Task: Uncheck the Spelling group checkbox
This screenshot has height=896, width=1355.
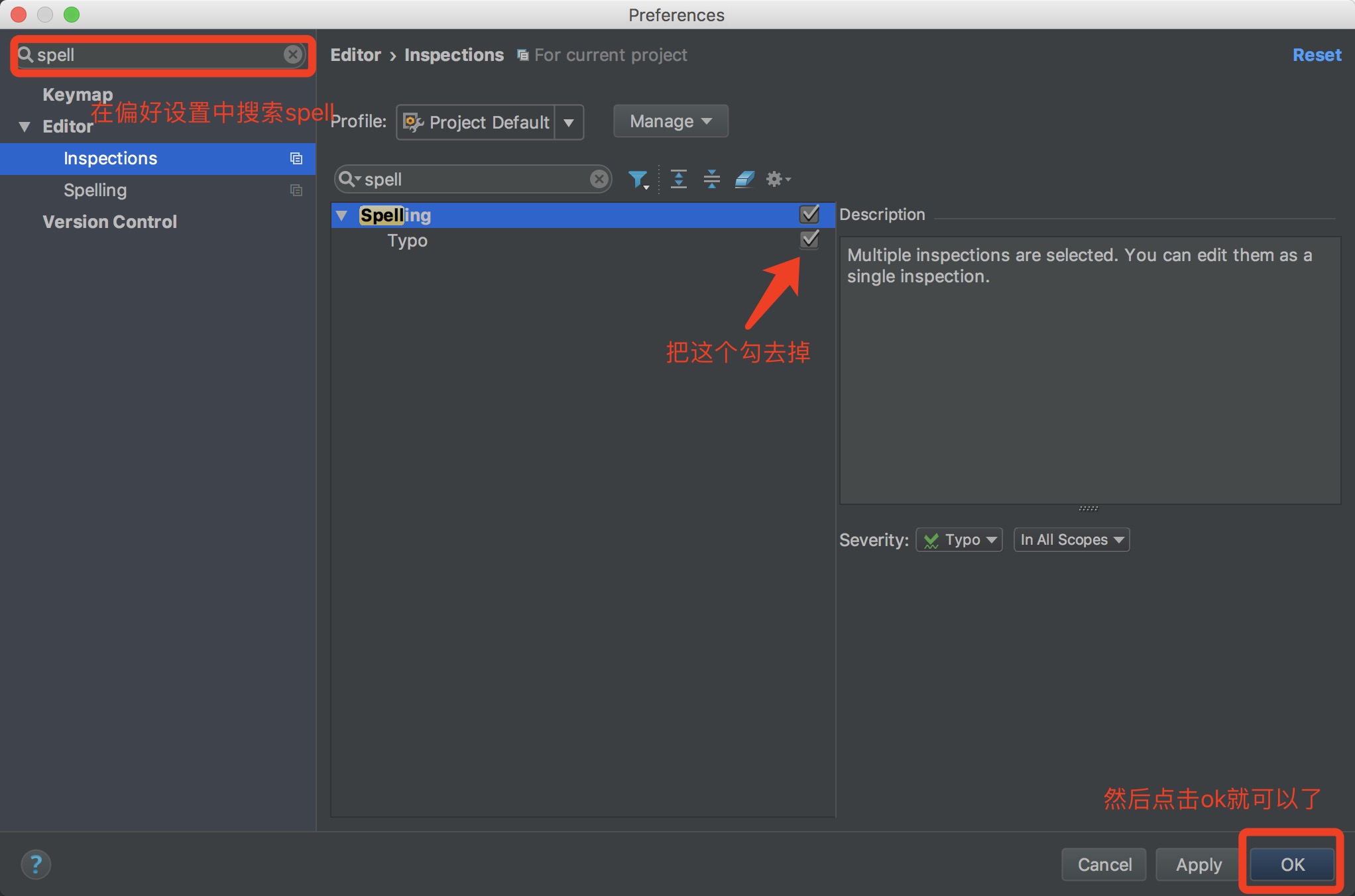Action: click(x=809, y=215)
